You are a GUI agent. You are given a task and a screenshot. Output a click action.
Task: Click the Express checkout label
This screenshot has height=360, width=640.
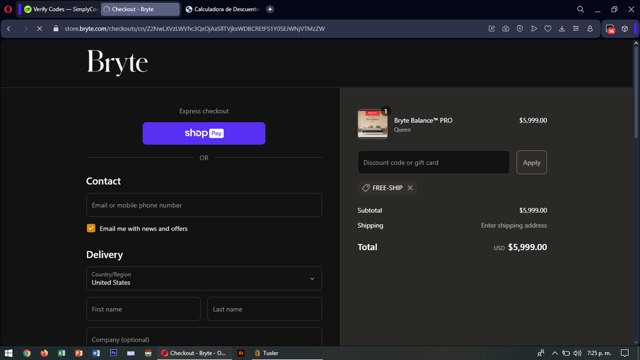(x=204, y=111)
